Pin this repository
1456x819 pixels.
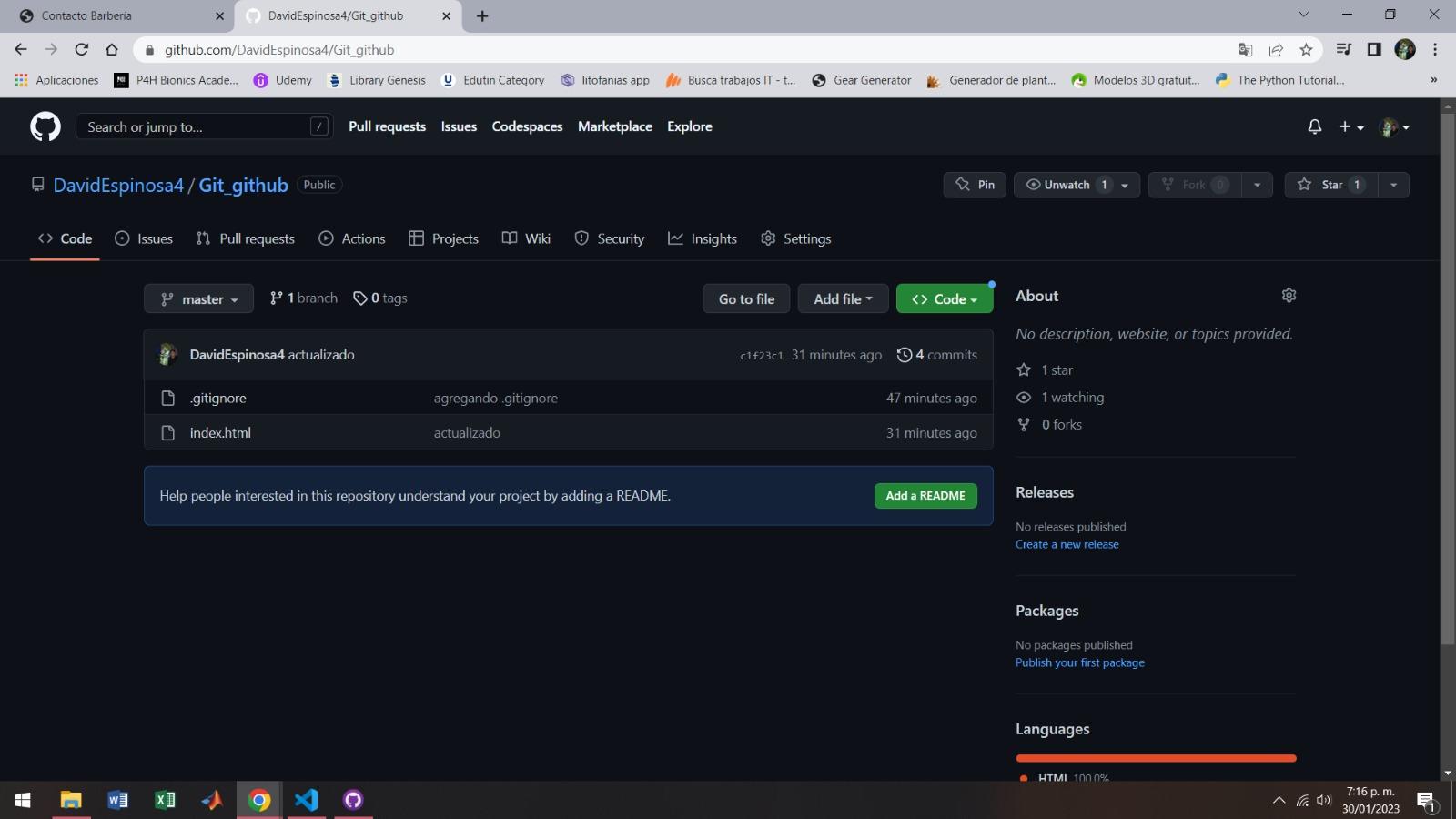(975, 185)
